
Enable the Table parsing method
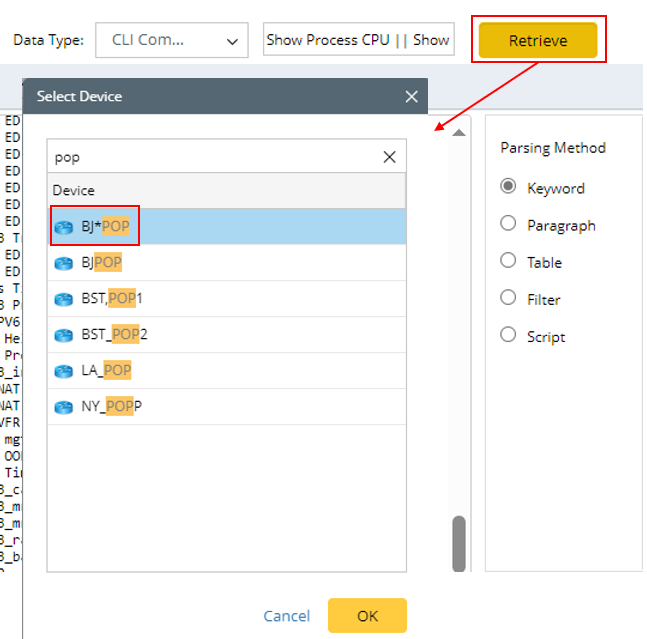click(509, 261)
